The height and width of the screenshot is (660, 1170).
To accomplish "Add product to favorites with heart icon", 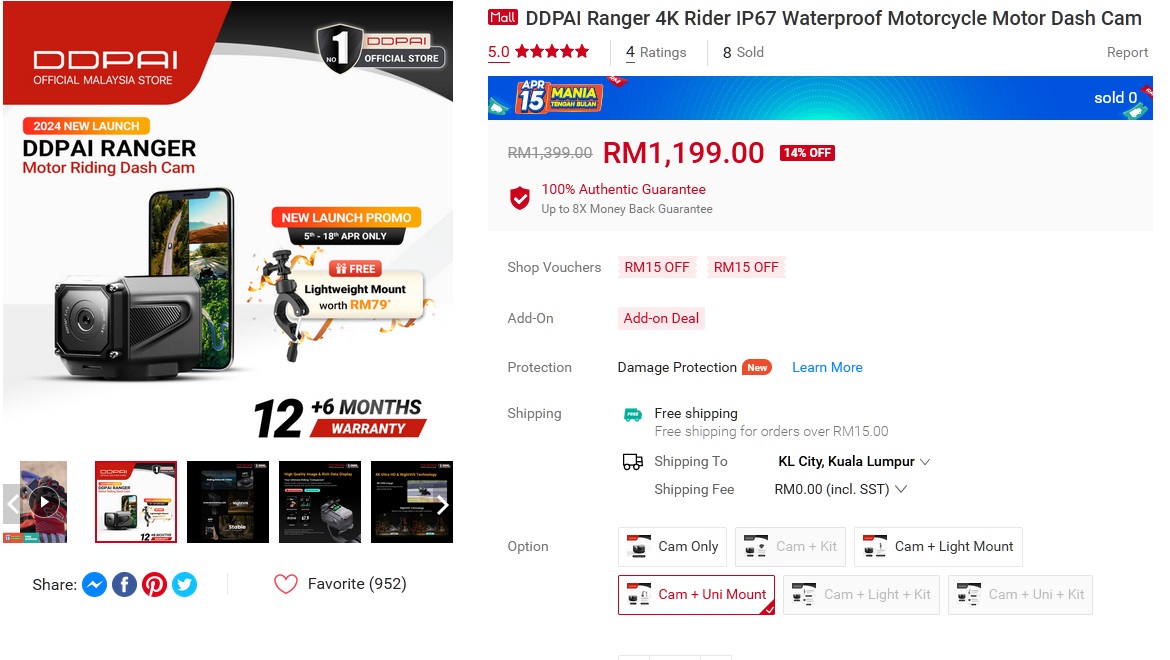I will click(286, 584).
